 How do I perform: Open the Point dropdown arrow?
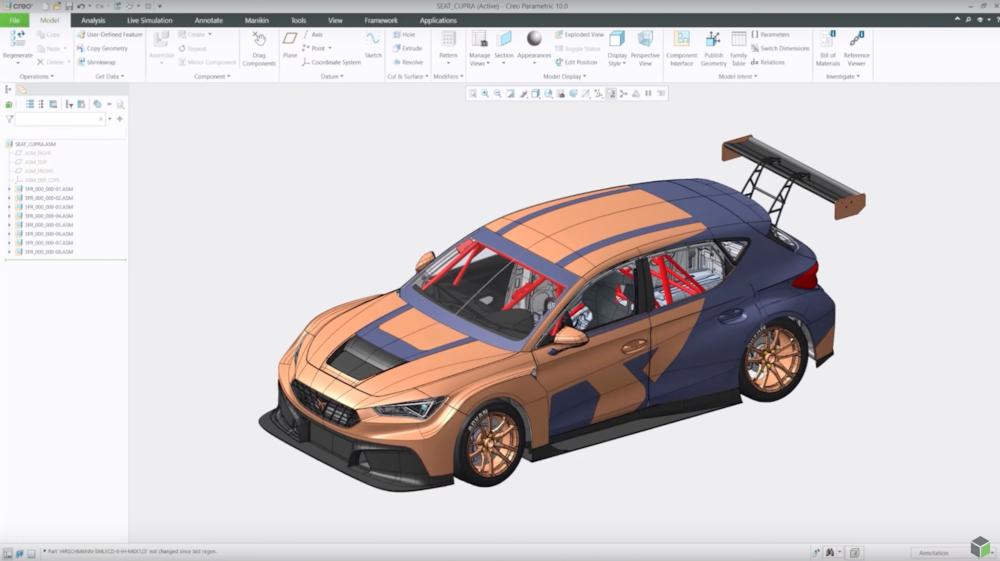330,48
